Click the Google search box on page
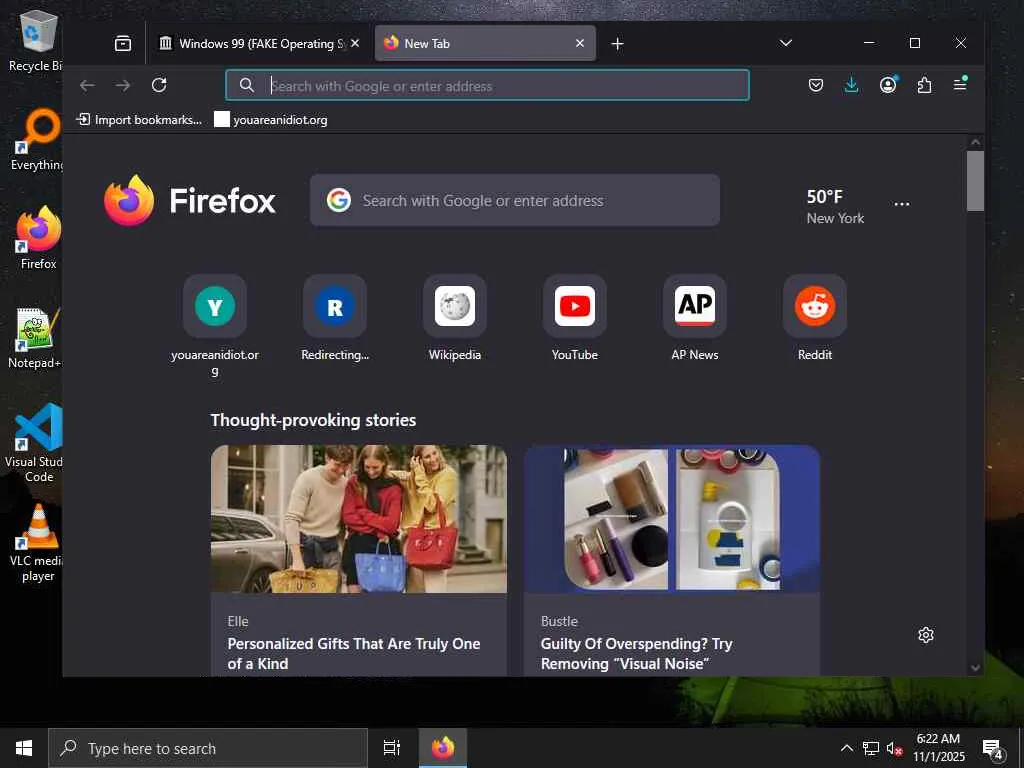Image resolution: width=1024 pixels, height=768 pixels. tap(515, 200)
